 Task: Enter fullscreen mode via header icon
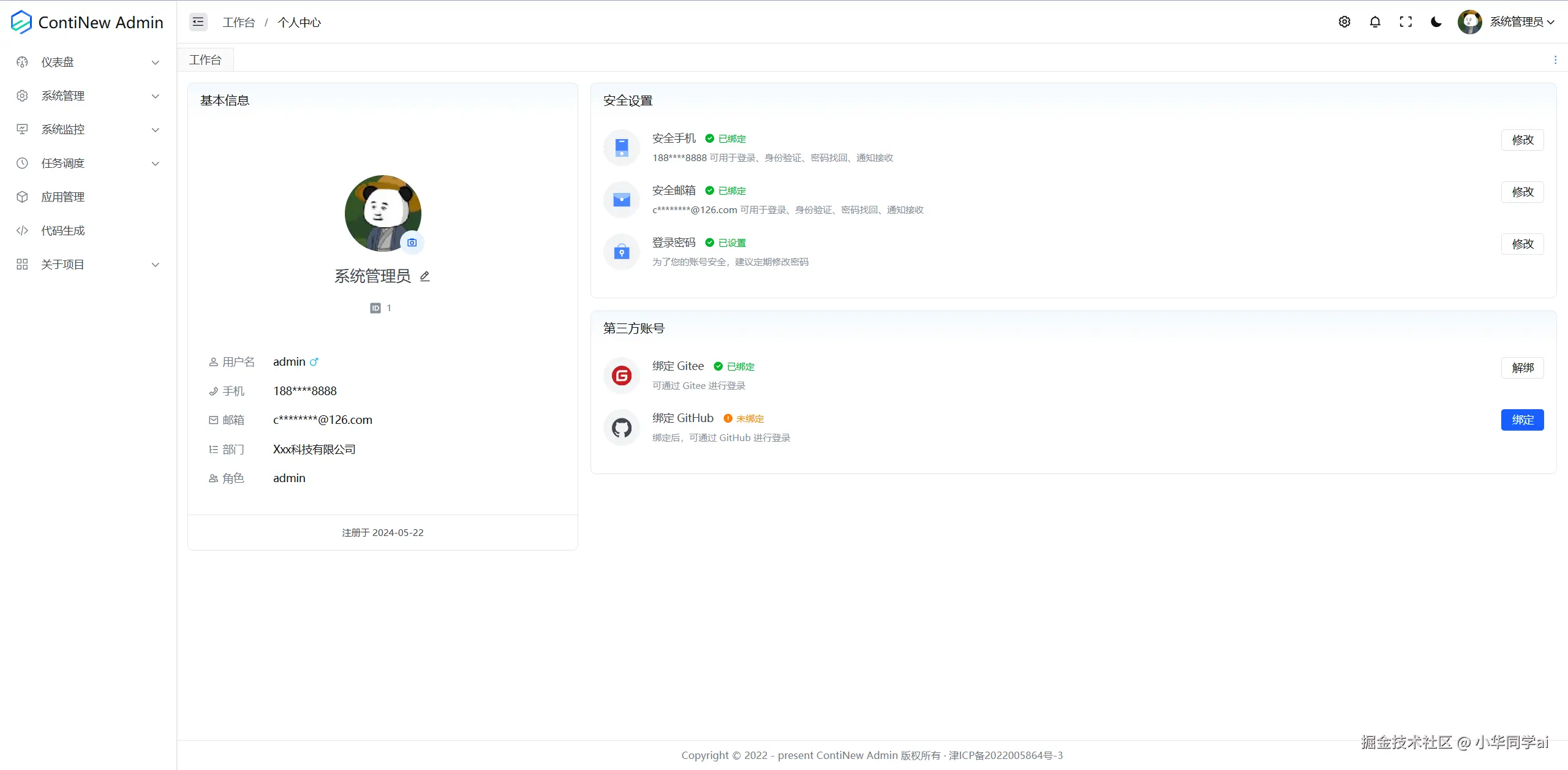tap(1406, 22)
